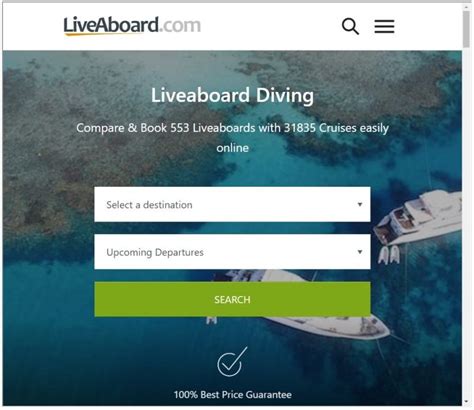The height and width of the screenshot is (410, 474).
Task: Click the arrow on the destination dropdown
Action: click(360, 204)
